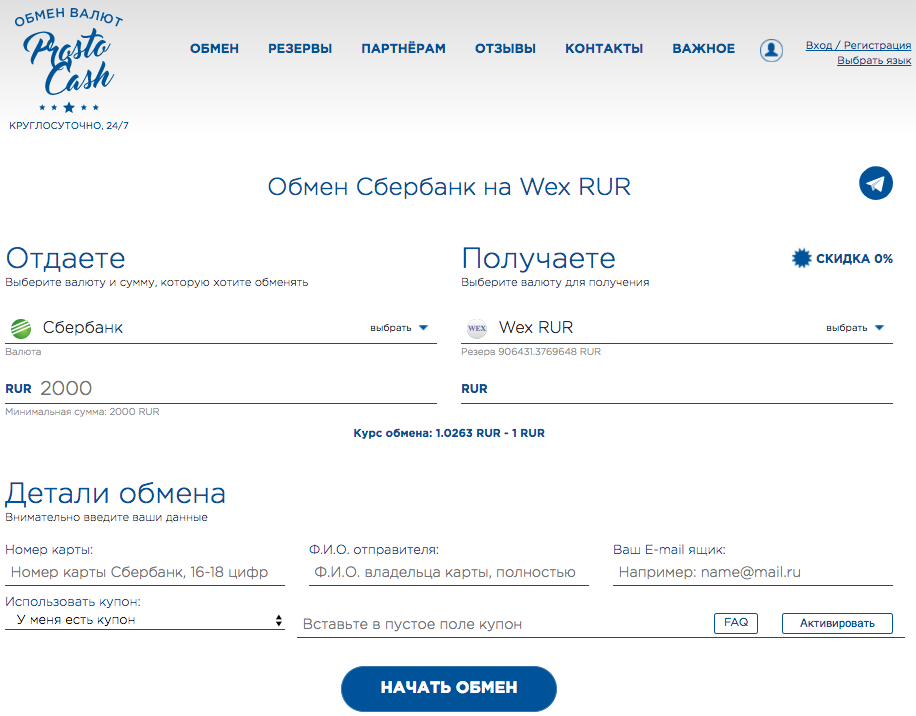Click the E-mail ящик input field
The height and width of the screenshot is (716, 916).
point(753,572)
